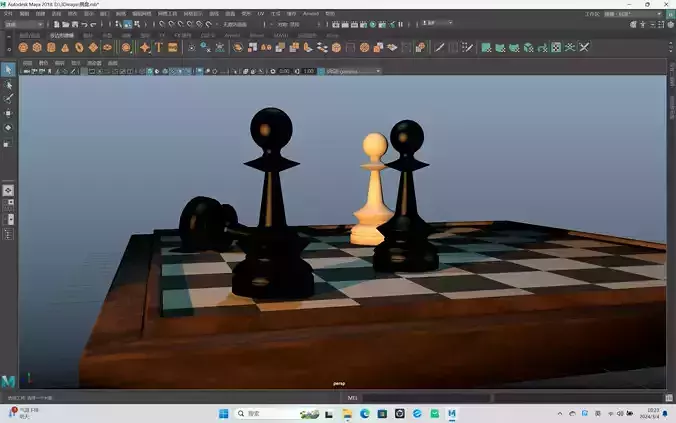Create a polygon disc from the shelf

pos(107,47)
